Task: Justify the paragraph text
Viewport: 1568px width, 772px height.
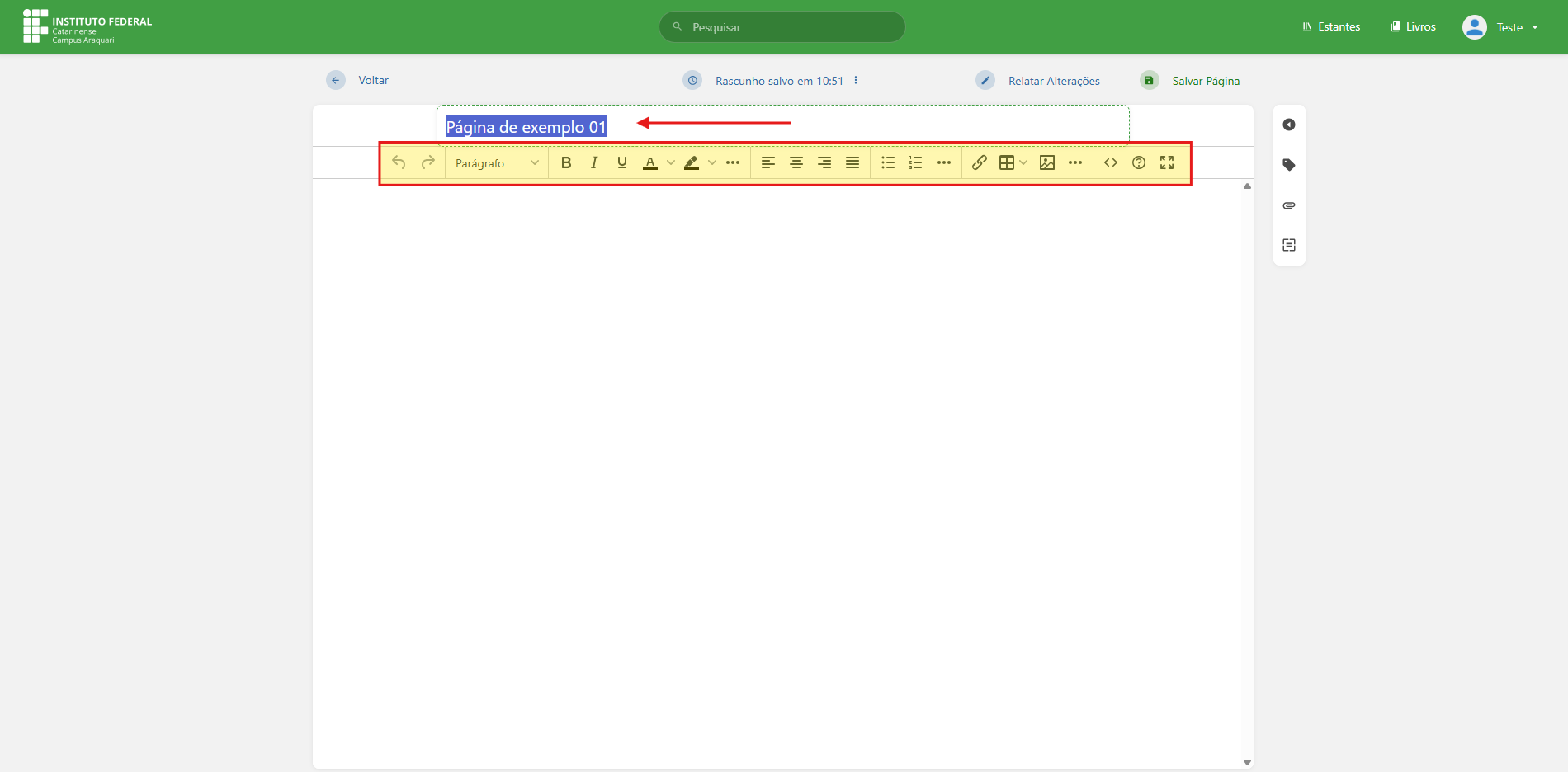Action: click(x=852, y=162)
